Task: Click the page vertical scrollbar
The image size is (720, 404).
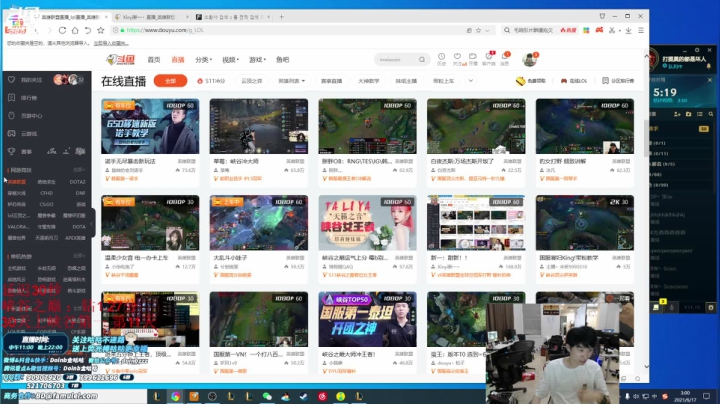Action: tap(647, 138)
